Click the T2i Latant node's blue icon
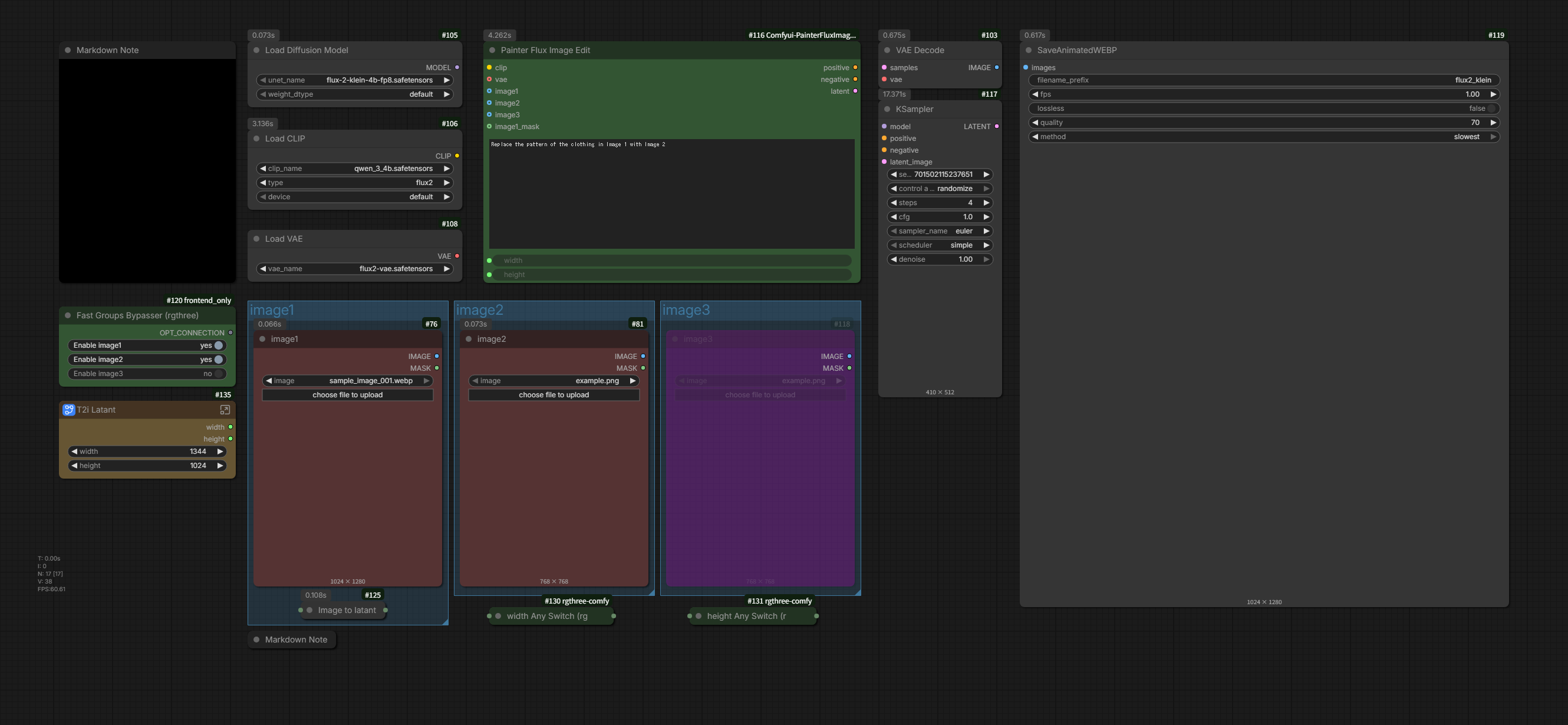The height and width of the screenshot is (725, 1568). (x=69, y=410)
